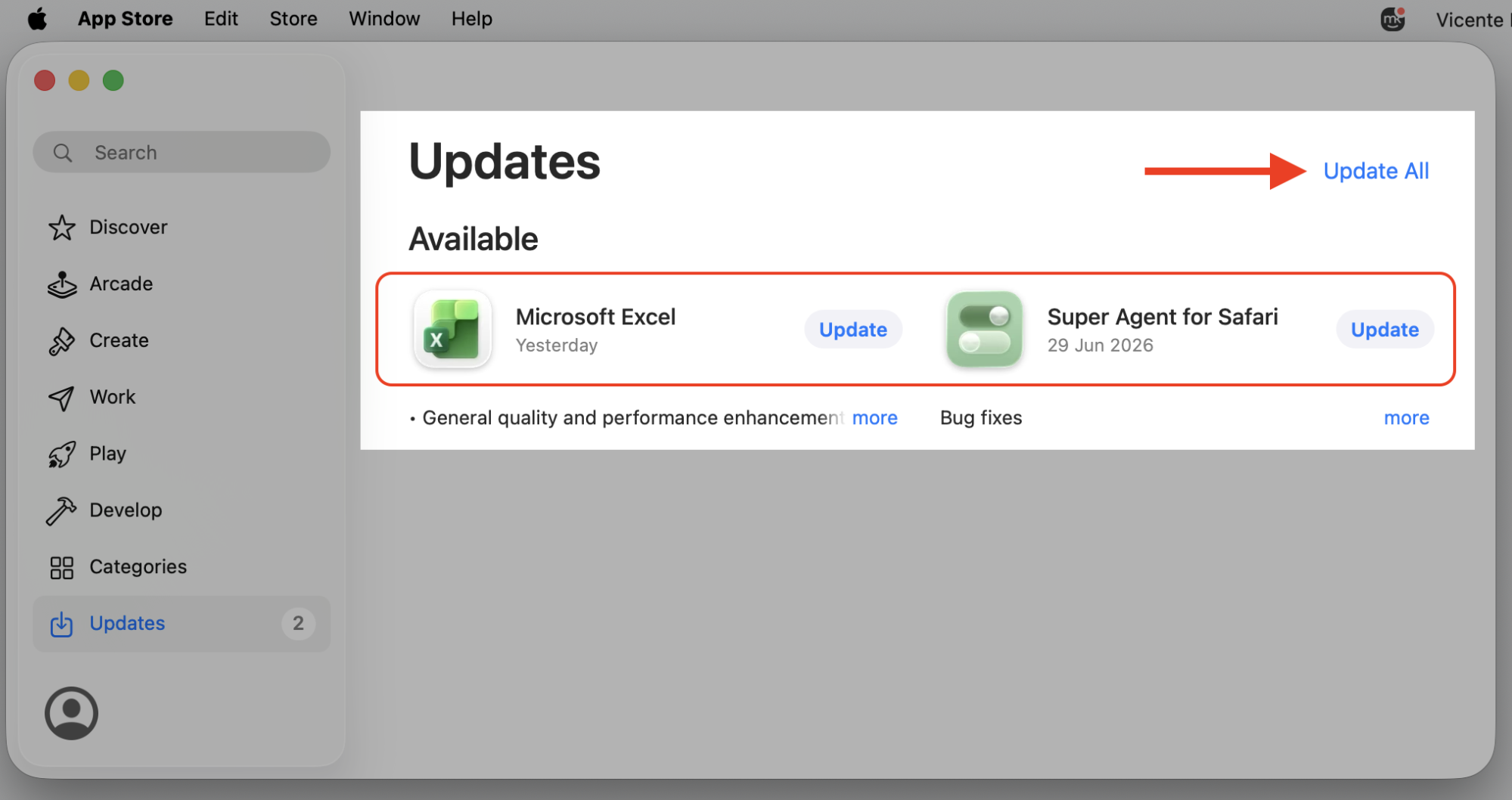Open the App Store menu

tap(126, 19)
